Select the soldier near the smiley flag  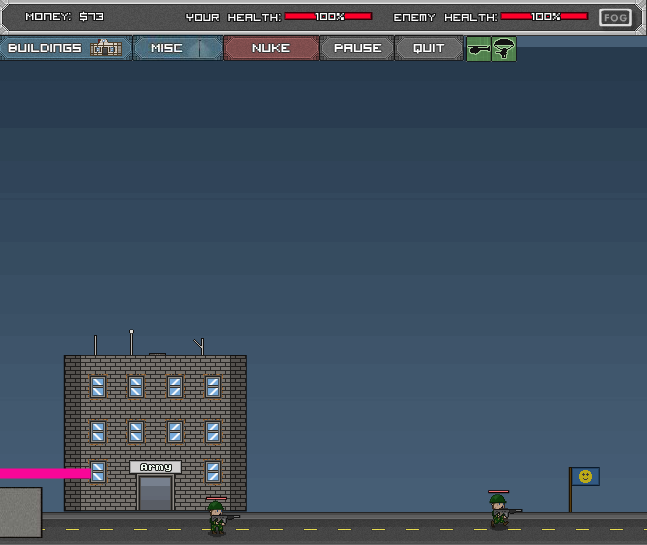point(500,512)
